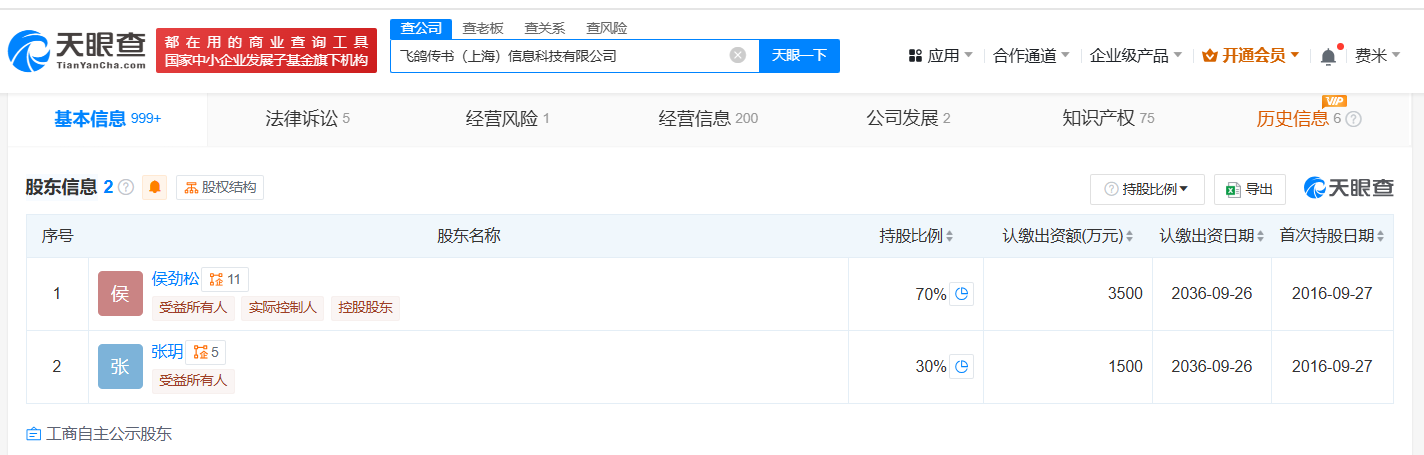Open the 经营风险 tab
This screenshot has height=455, width=1424.
(x=508, y=119)
